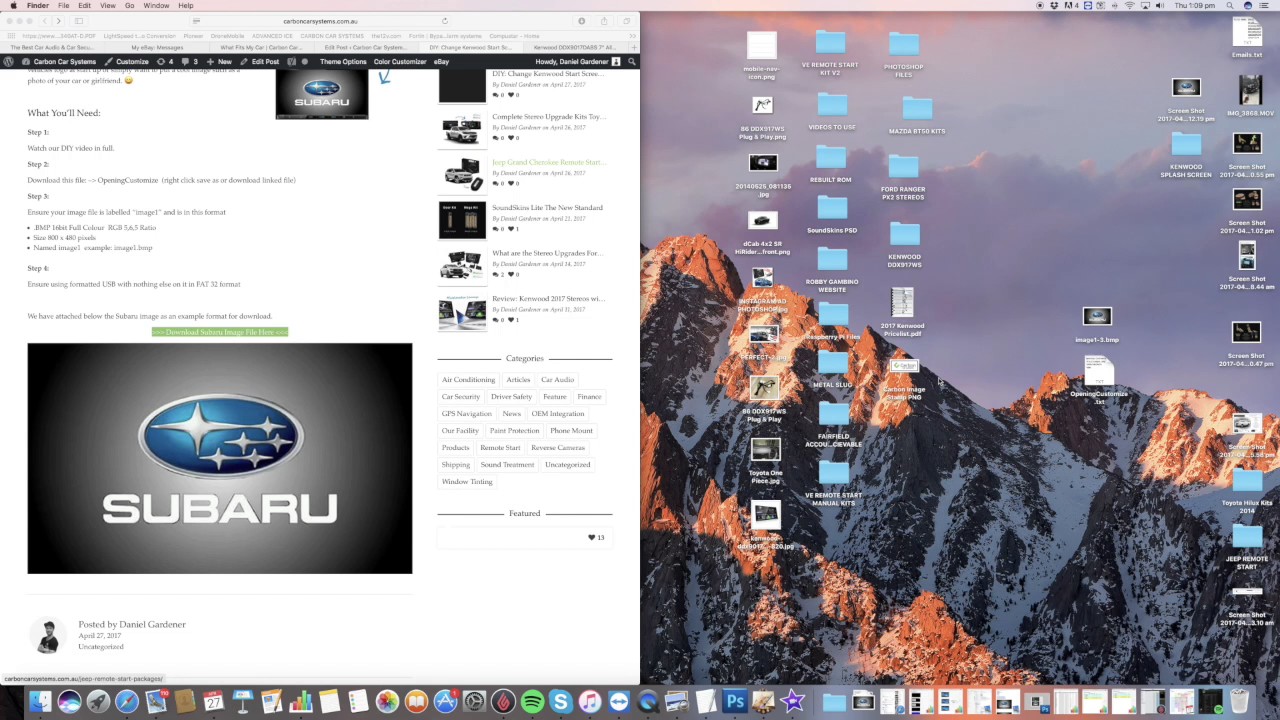Open iMovie star icon in Dock

(x=793, y=702)
